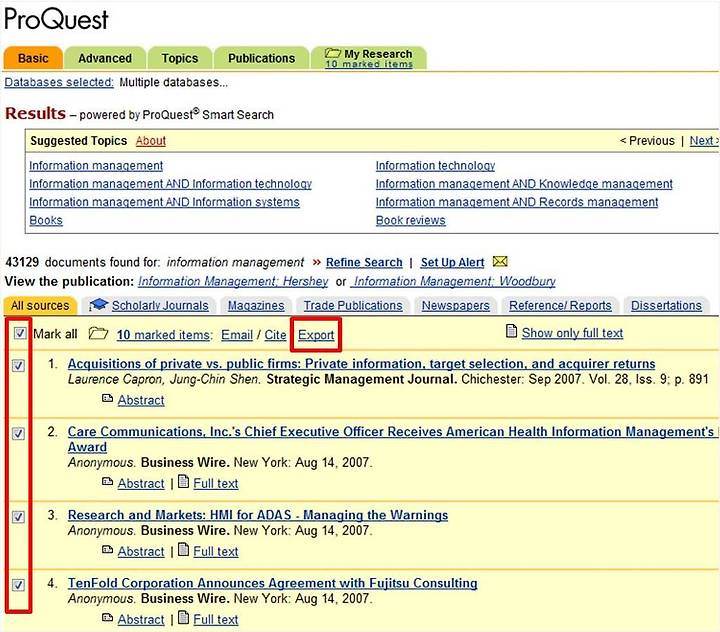Open Databases selected link
This screenshot has width=720, height=632.
click(59, 82)
